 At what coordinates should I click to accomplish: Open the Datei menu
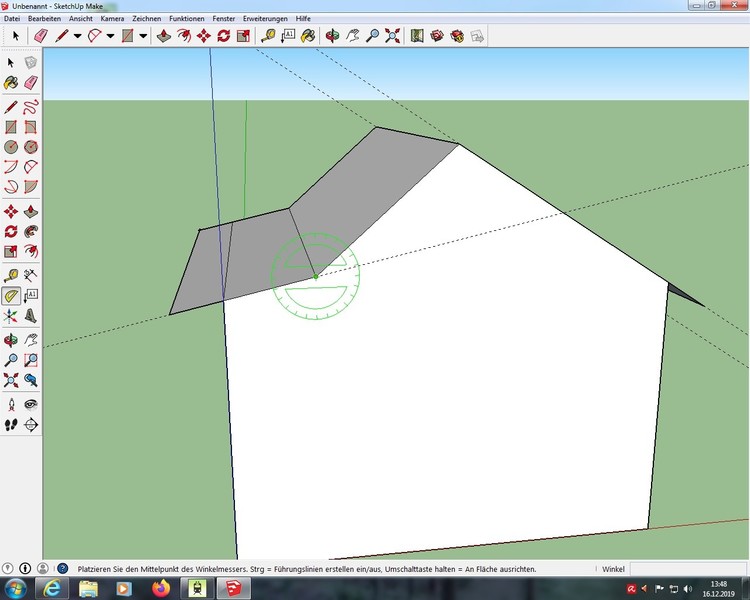pyautogui.click(x=12, y=19)
